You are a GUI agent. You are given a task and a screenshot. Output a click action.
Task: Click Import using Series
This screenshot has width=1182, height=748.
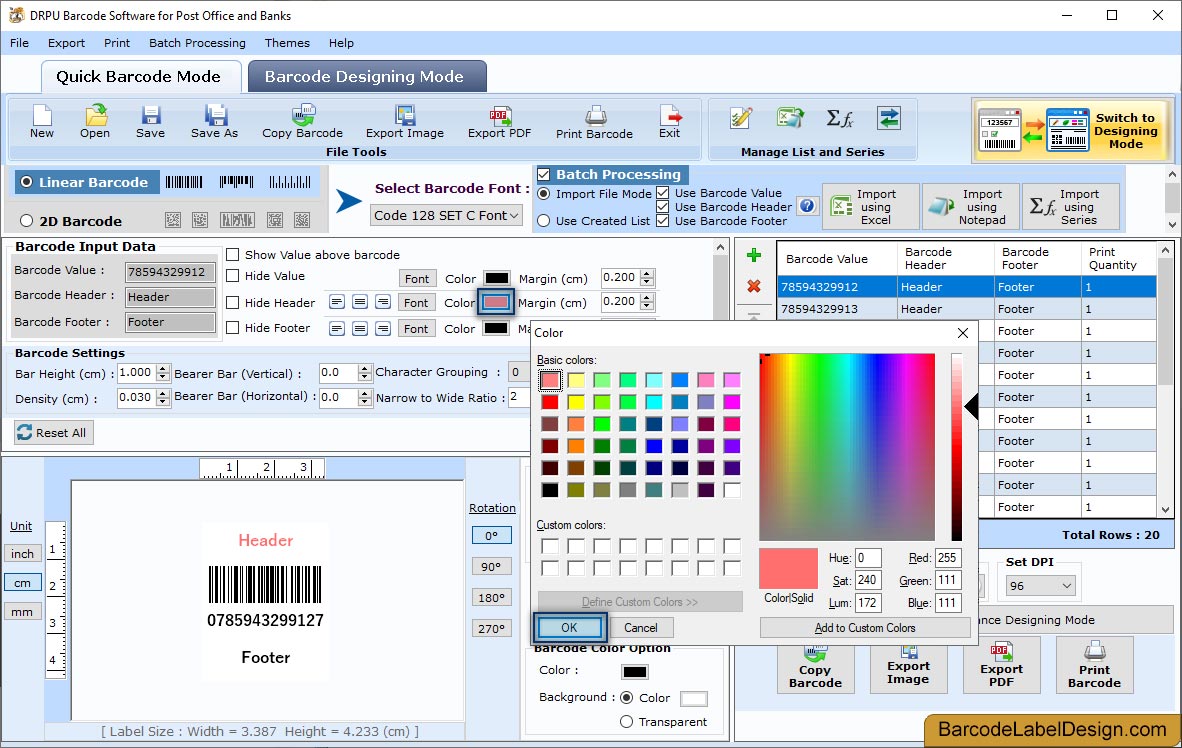(1071, 207)
